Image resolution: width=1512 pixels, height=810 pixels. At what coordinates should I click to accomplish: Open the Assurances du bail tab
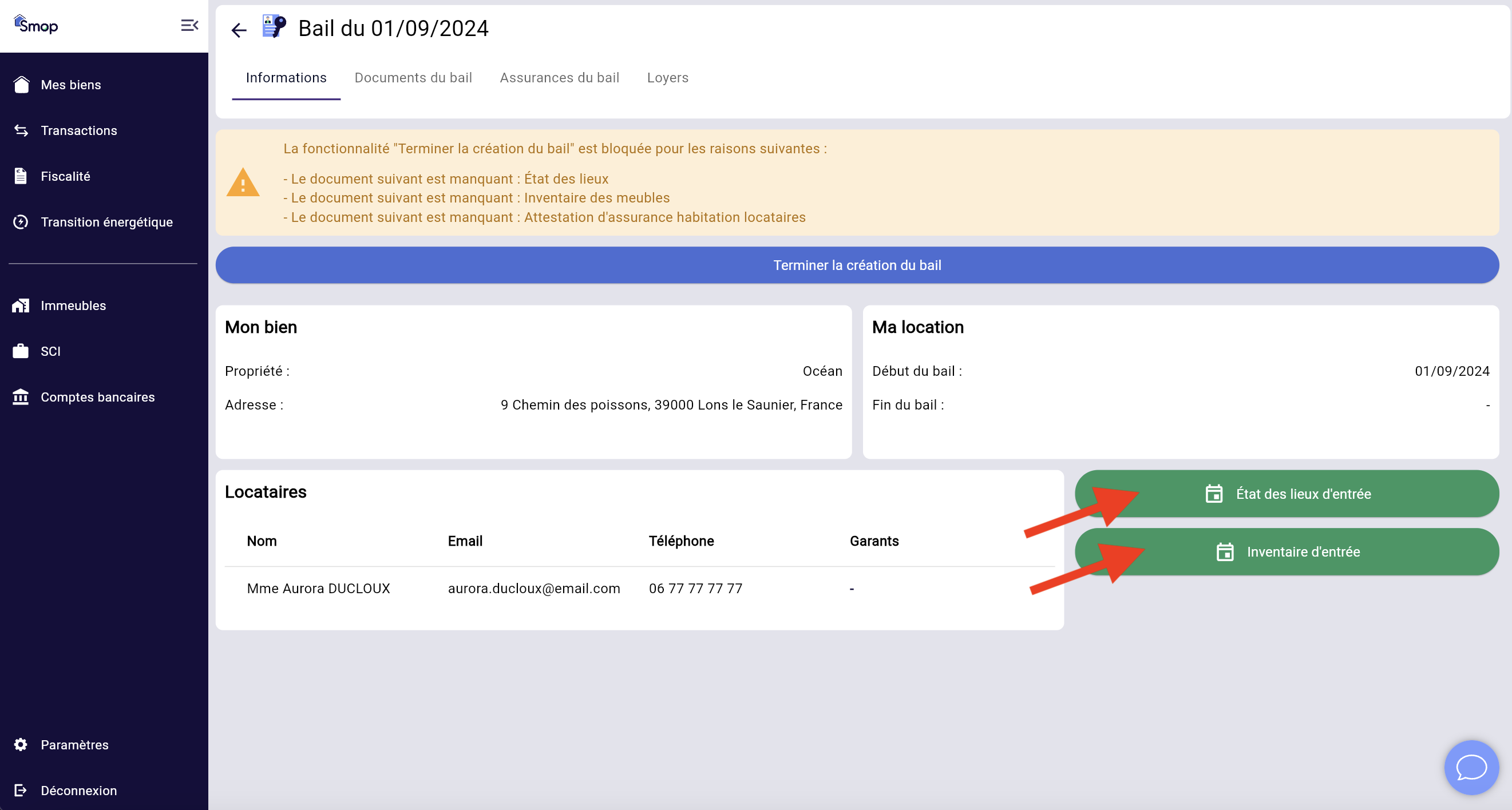pos(559,78)
